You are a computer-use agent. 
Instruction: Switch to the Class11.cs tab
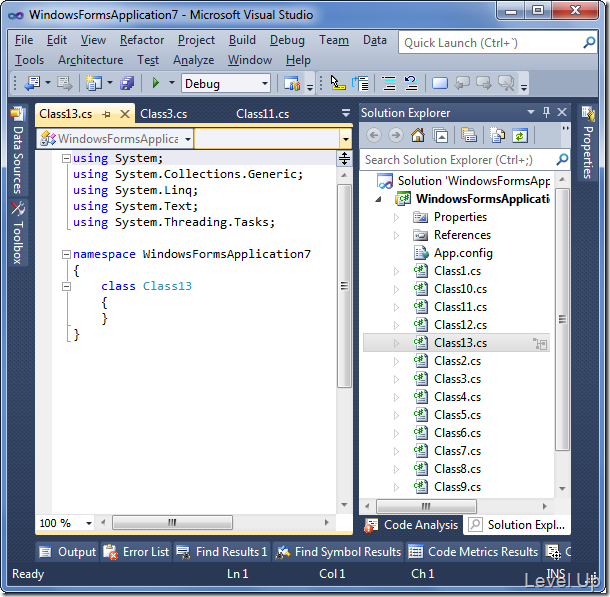click(x=263, y=114)
